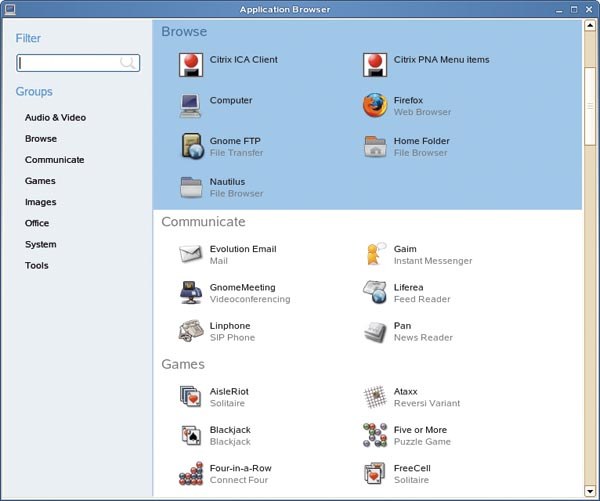Minimize the Application Browser window

(x=559, y=10)
